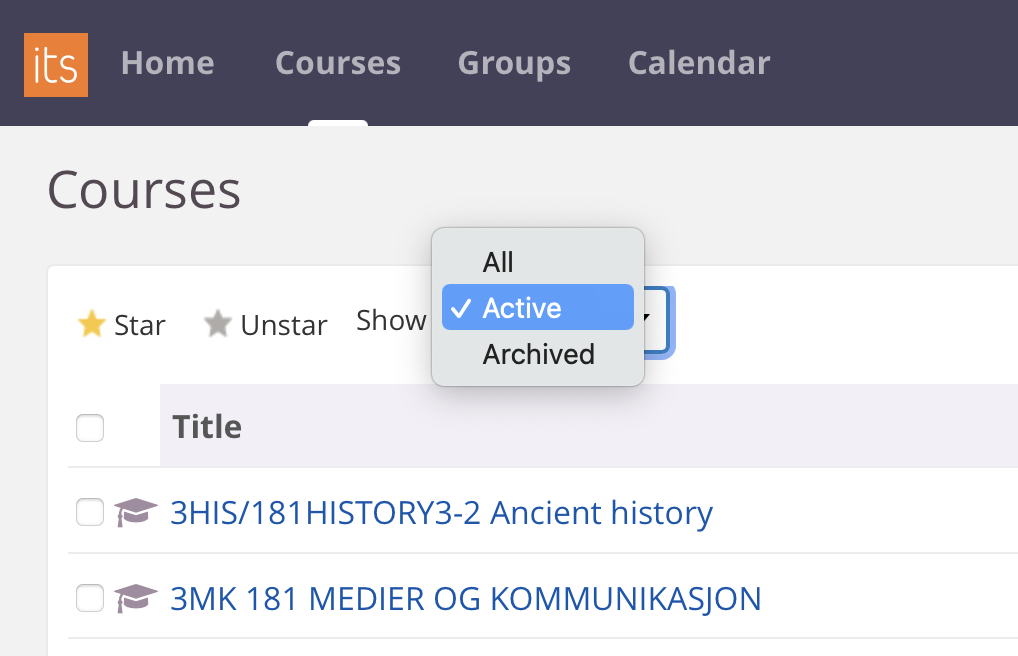Go to the Home tab
This screenshot has height=656, width=1018.
click(167, 63)
